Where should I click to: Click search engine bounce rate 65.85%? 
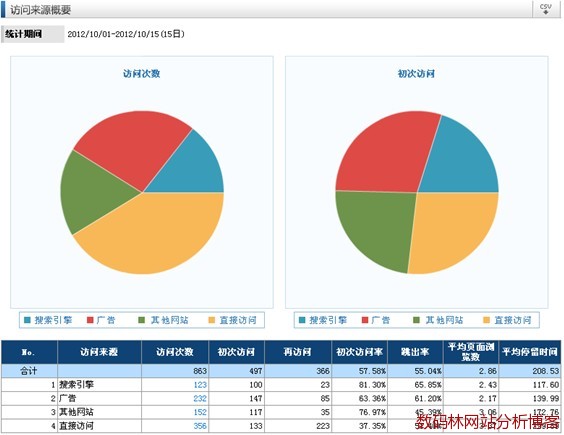tap(428, 385)
